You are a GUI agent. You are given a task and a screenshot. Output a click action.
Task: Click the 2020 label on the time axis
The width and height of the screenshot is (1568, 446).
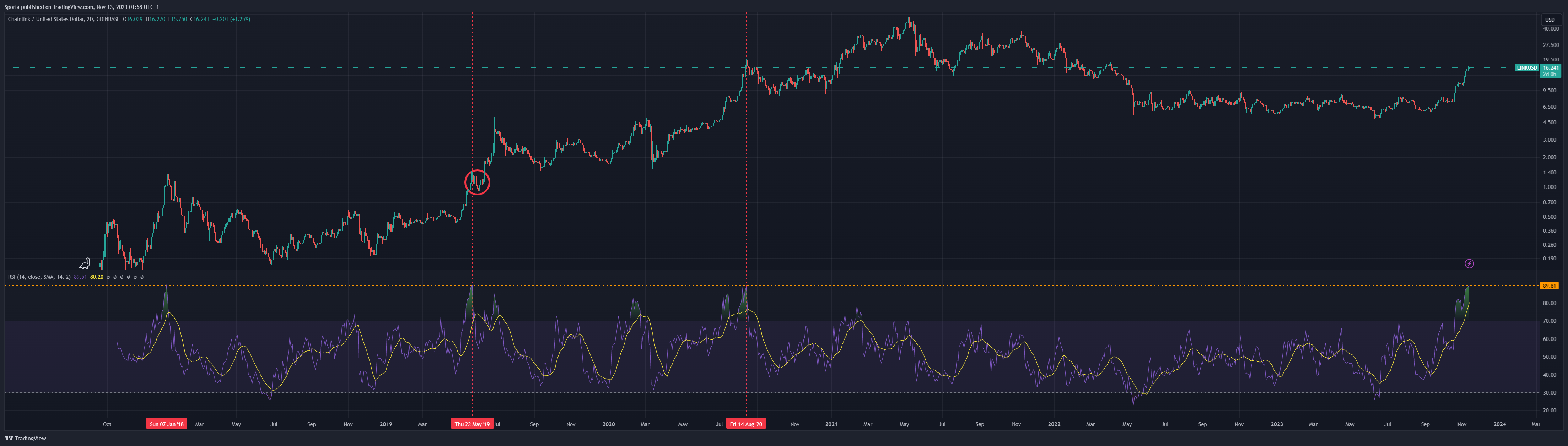pos(609,424)
